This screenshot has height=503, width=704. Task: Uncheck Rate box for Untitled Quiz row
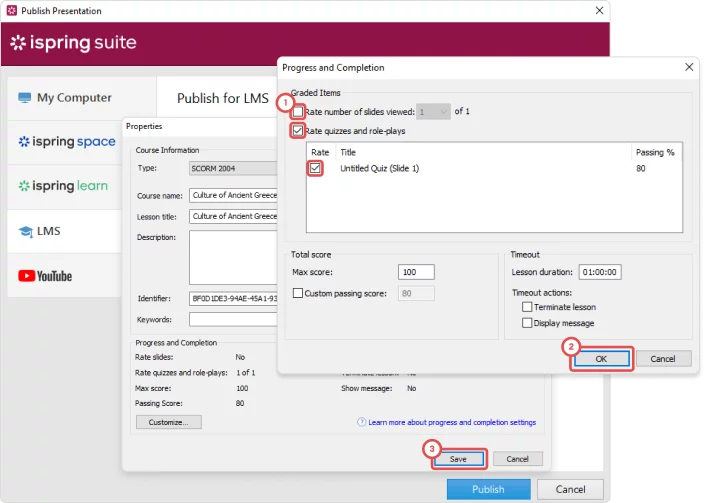pyautogui.click(x=315, y=168)
